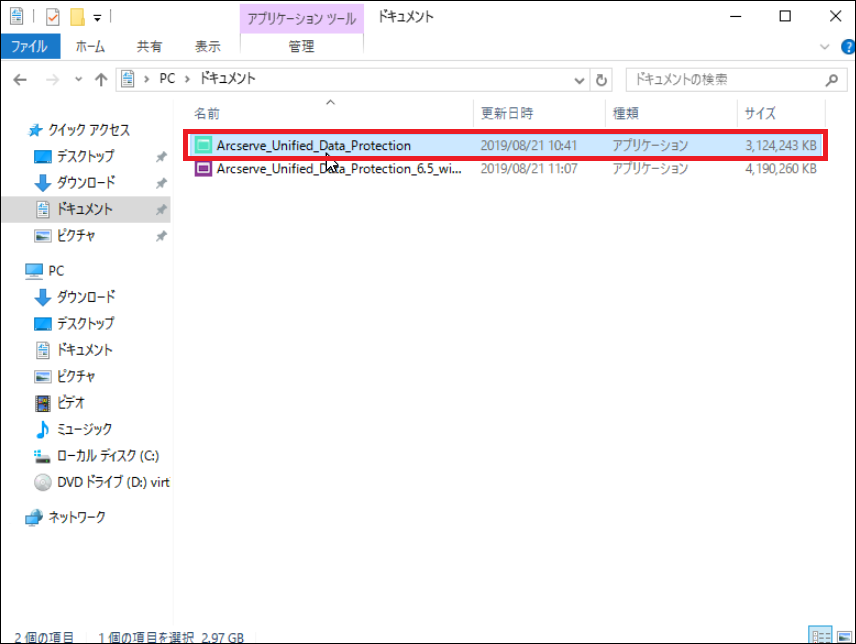
Task: Click ドキュメント in the address bar
Action: [228, 79]
